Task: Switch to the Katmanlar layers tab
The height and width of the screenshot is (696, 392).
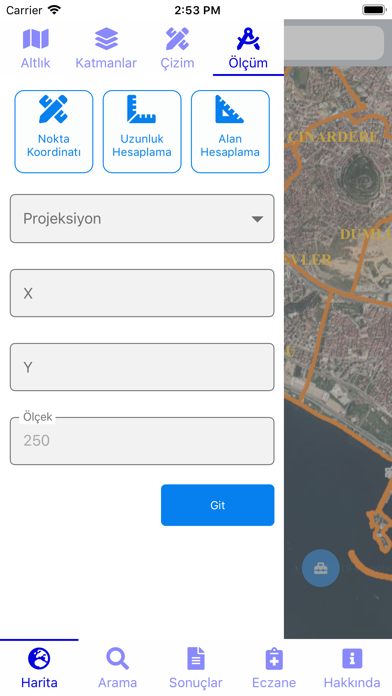Action: pyautogui.click(x=106, y=48)
